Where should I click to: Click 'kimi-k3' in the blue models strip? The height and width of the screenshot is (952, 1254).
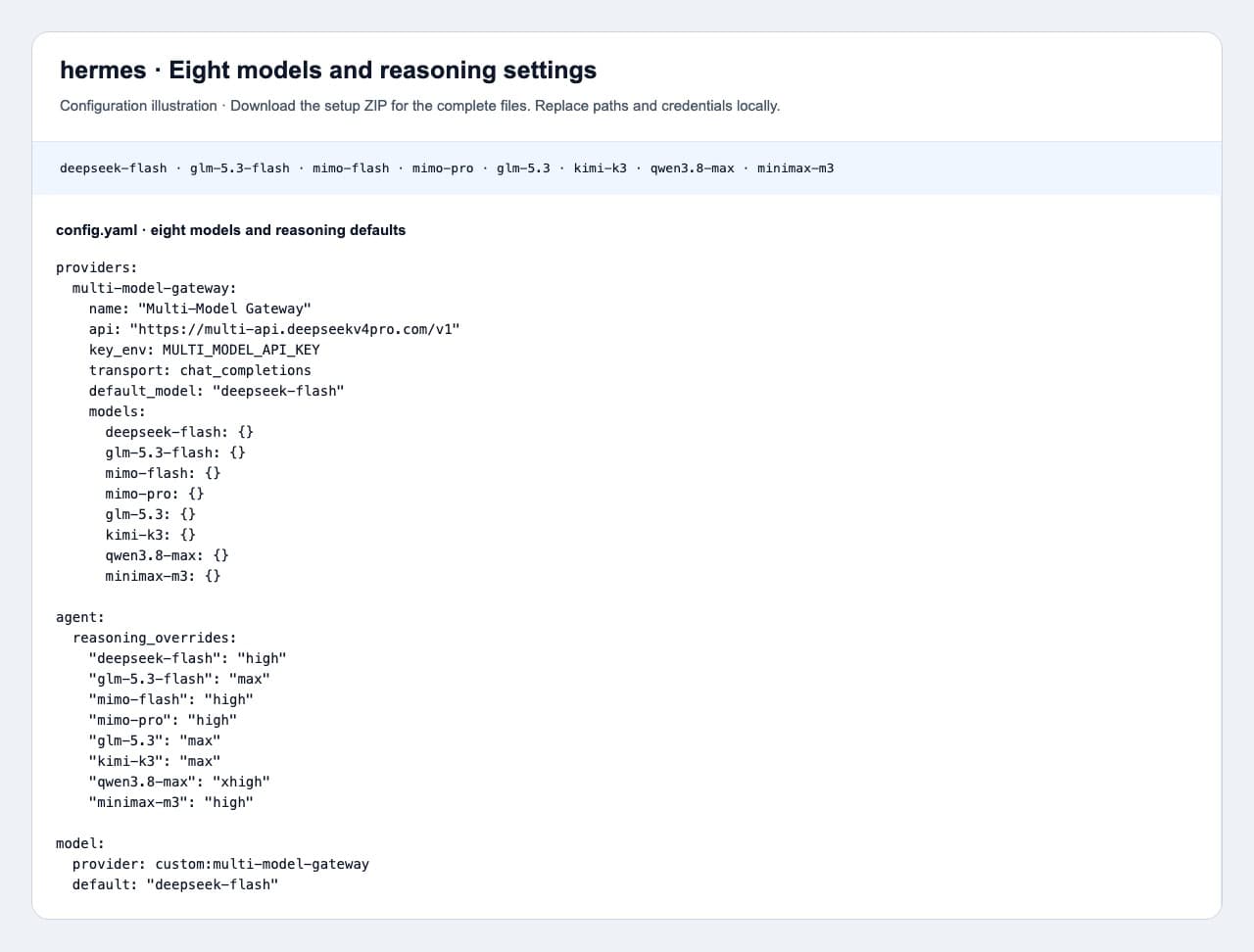[x=601, y=168]
